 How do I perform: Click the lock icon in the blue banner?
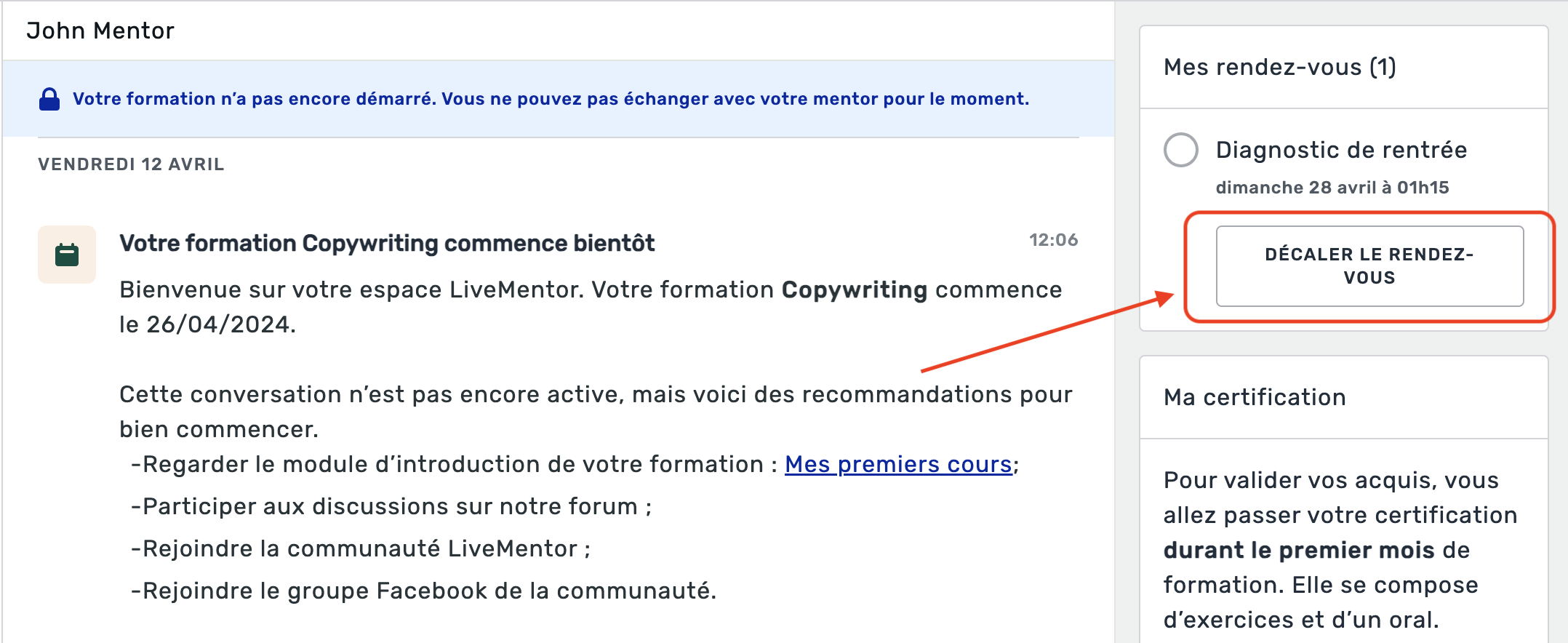(x=49, y=99)
